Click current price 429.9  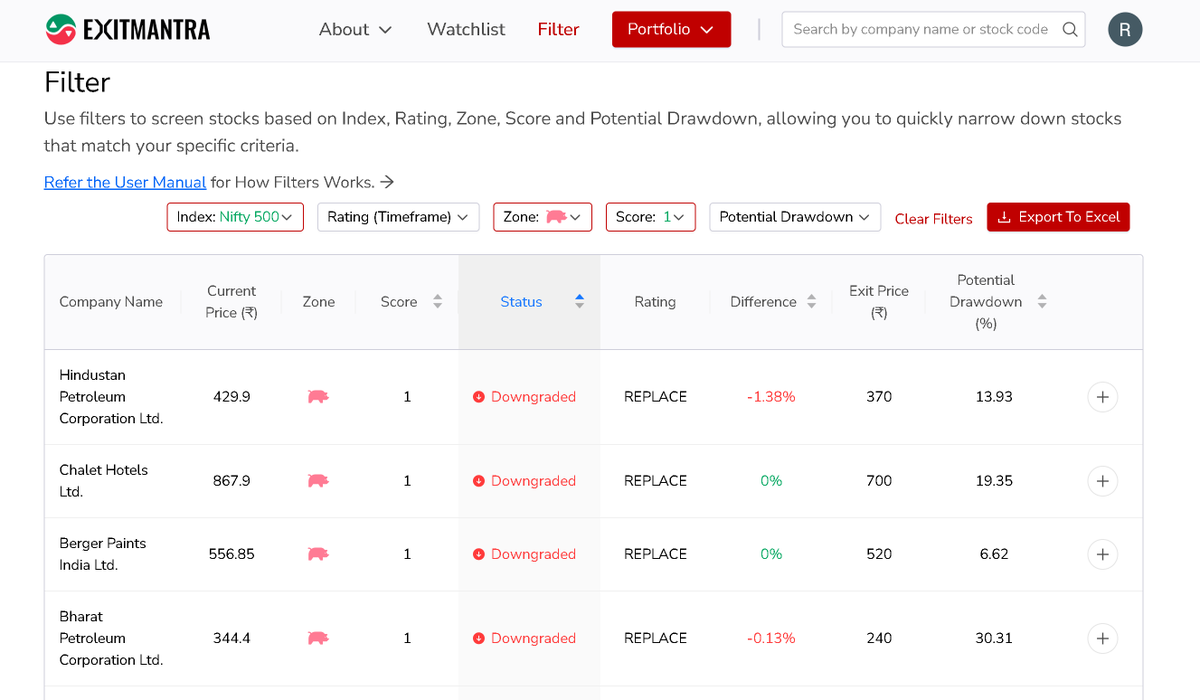click(232, 397)
